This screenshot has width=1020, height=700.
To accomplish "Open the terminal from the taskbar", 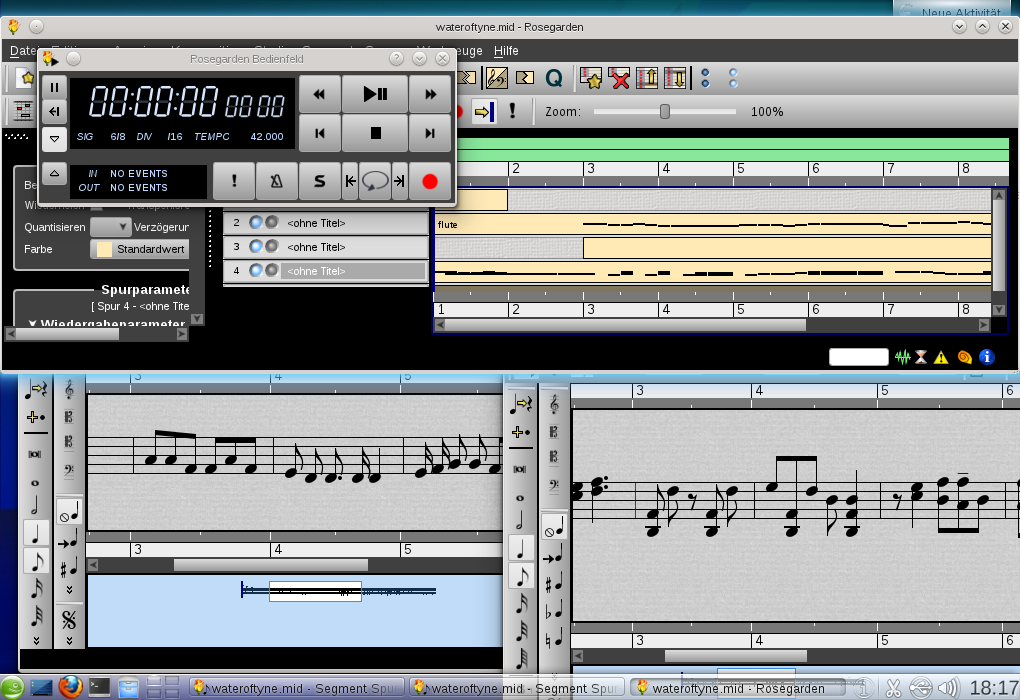I will point(100,687).
